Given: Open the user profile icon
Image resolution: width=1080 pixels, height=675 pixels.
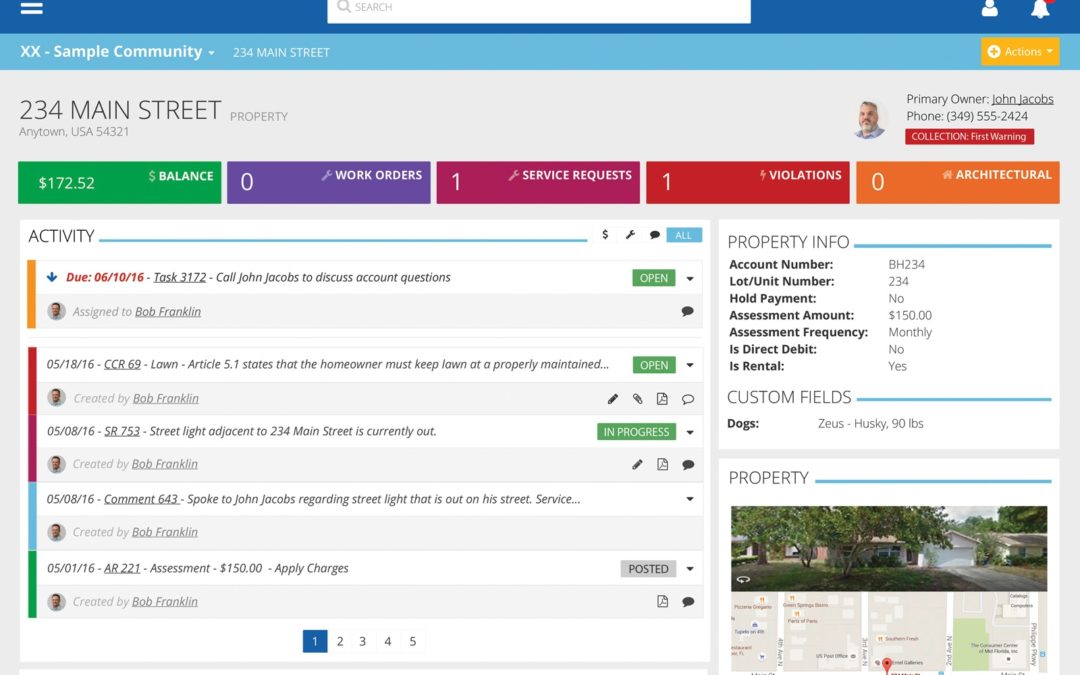Looking at the screenshot, I should click(990, 9).
